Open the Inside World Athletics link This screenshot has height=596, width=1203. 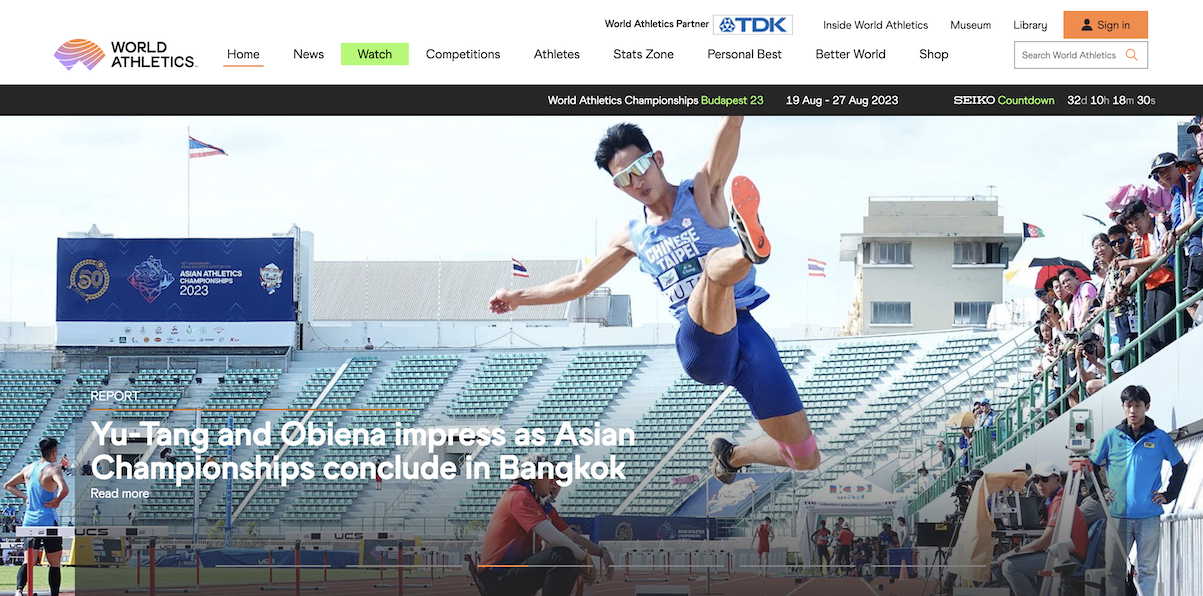(876, 25)
